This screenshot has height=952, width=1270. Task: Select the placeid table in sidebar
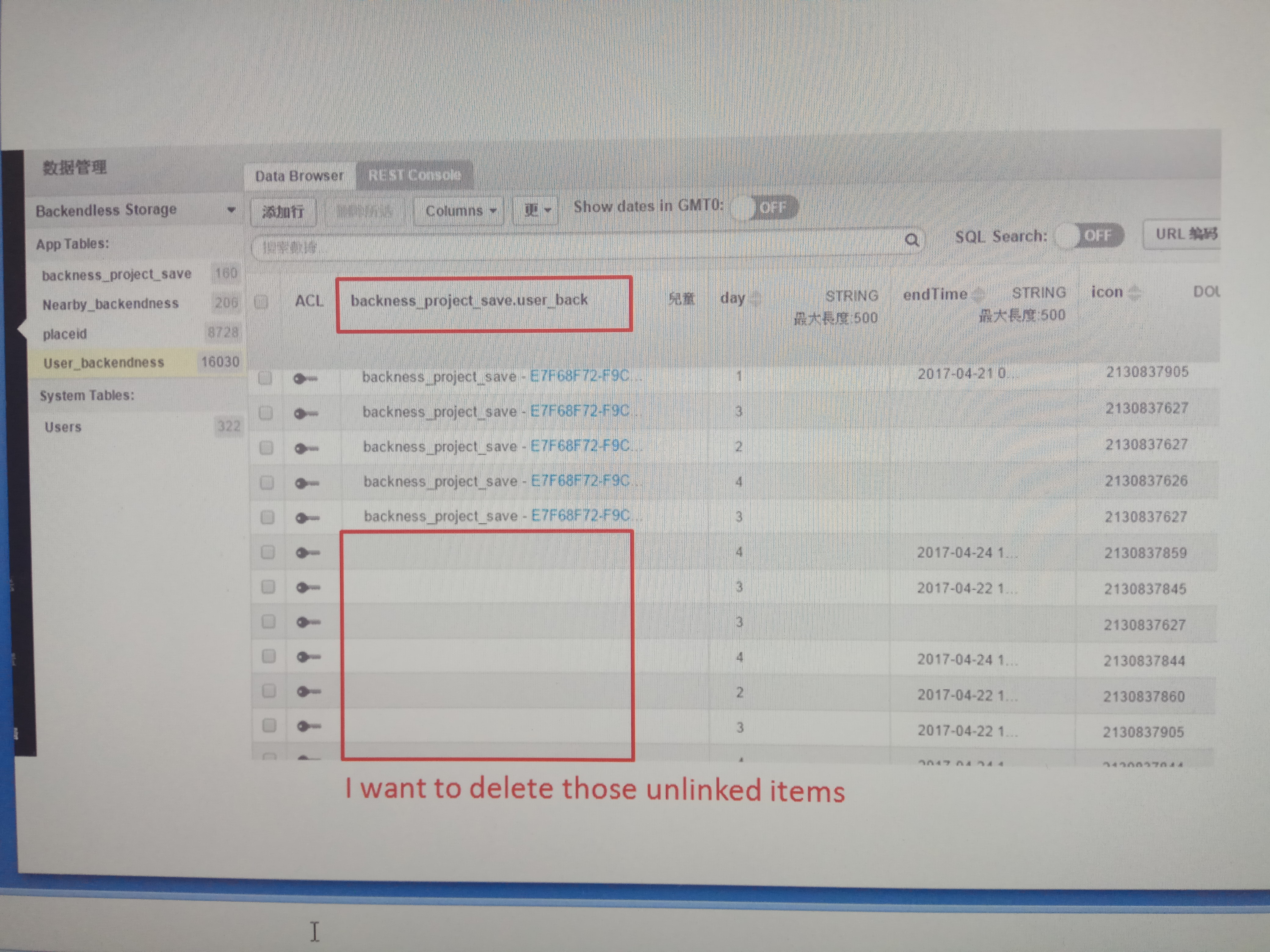(64, 334)
